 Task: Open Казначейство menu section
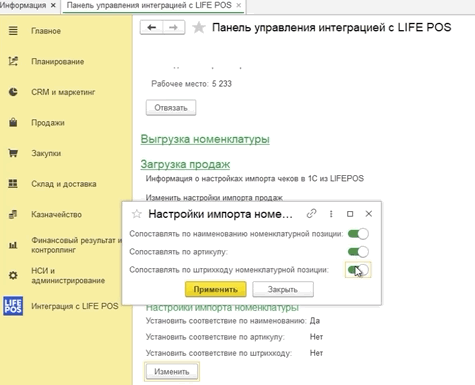(56, 214)
